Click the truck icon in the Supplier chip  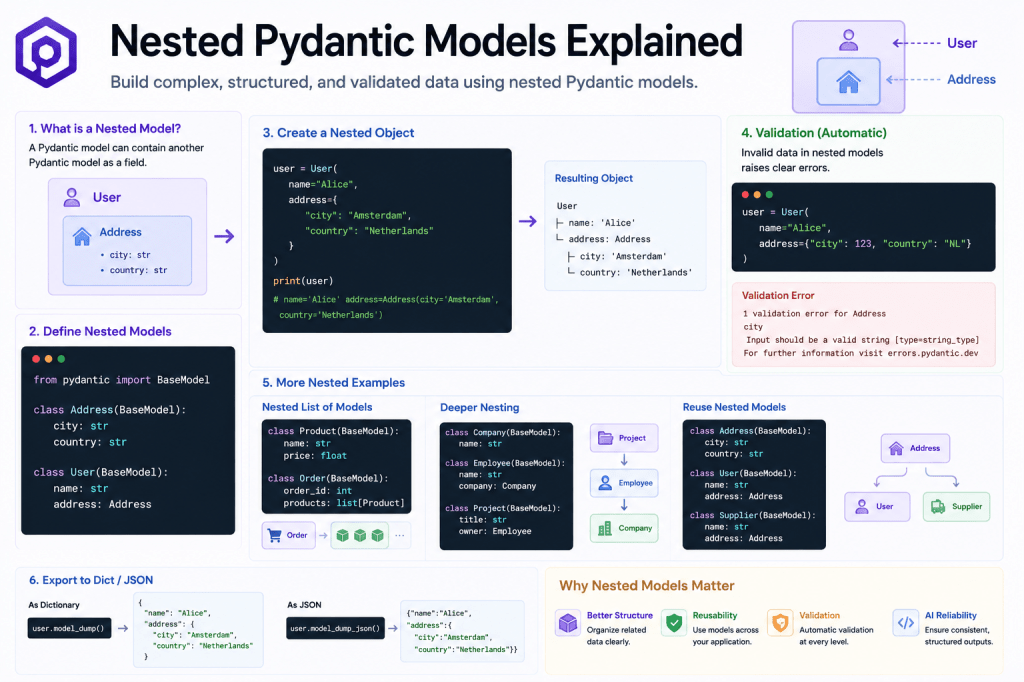pos(938,506)
